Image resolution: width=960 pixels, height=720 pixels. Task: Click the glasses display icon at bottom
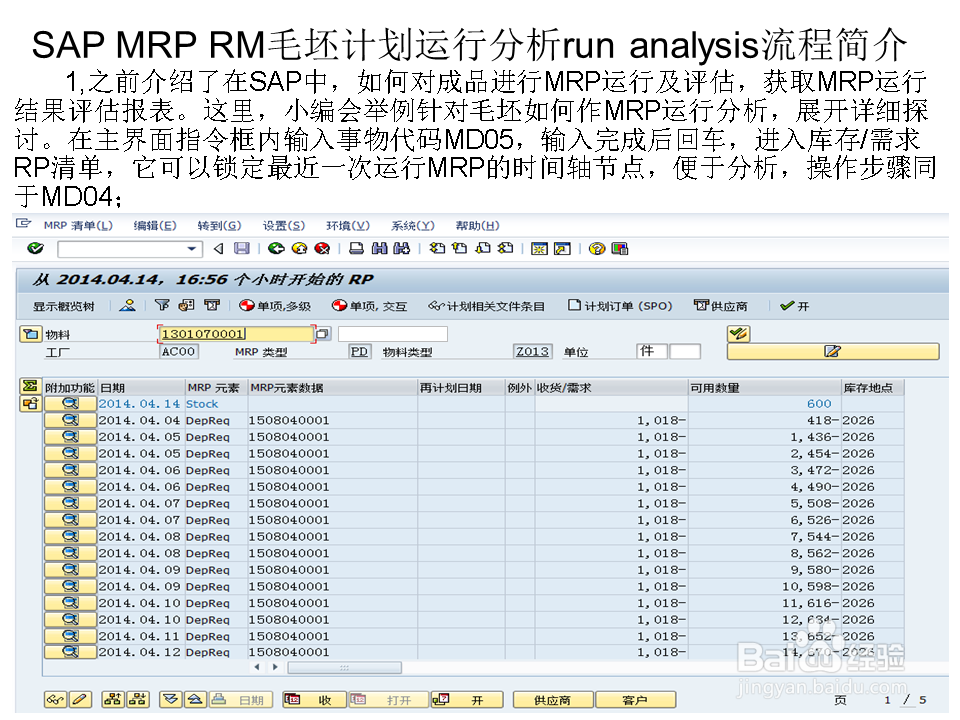(x=55, y=699)
